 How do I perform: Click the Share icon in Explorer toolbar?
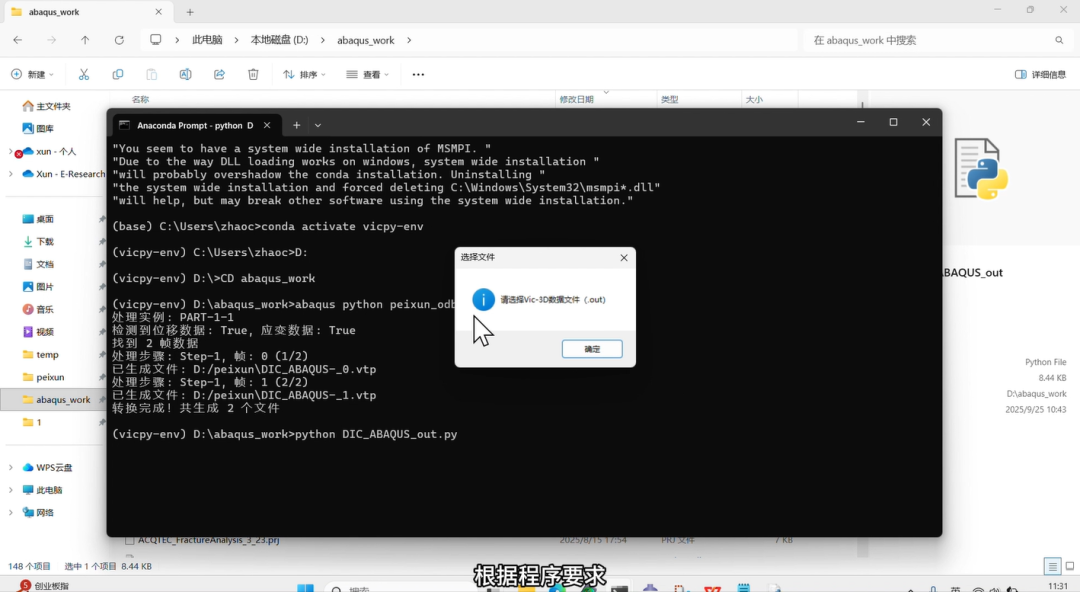click(219, 75)
